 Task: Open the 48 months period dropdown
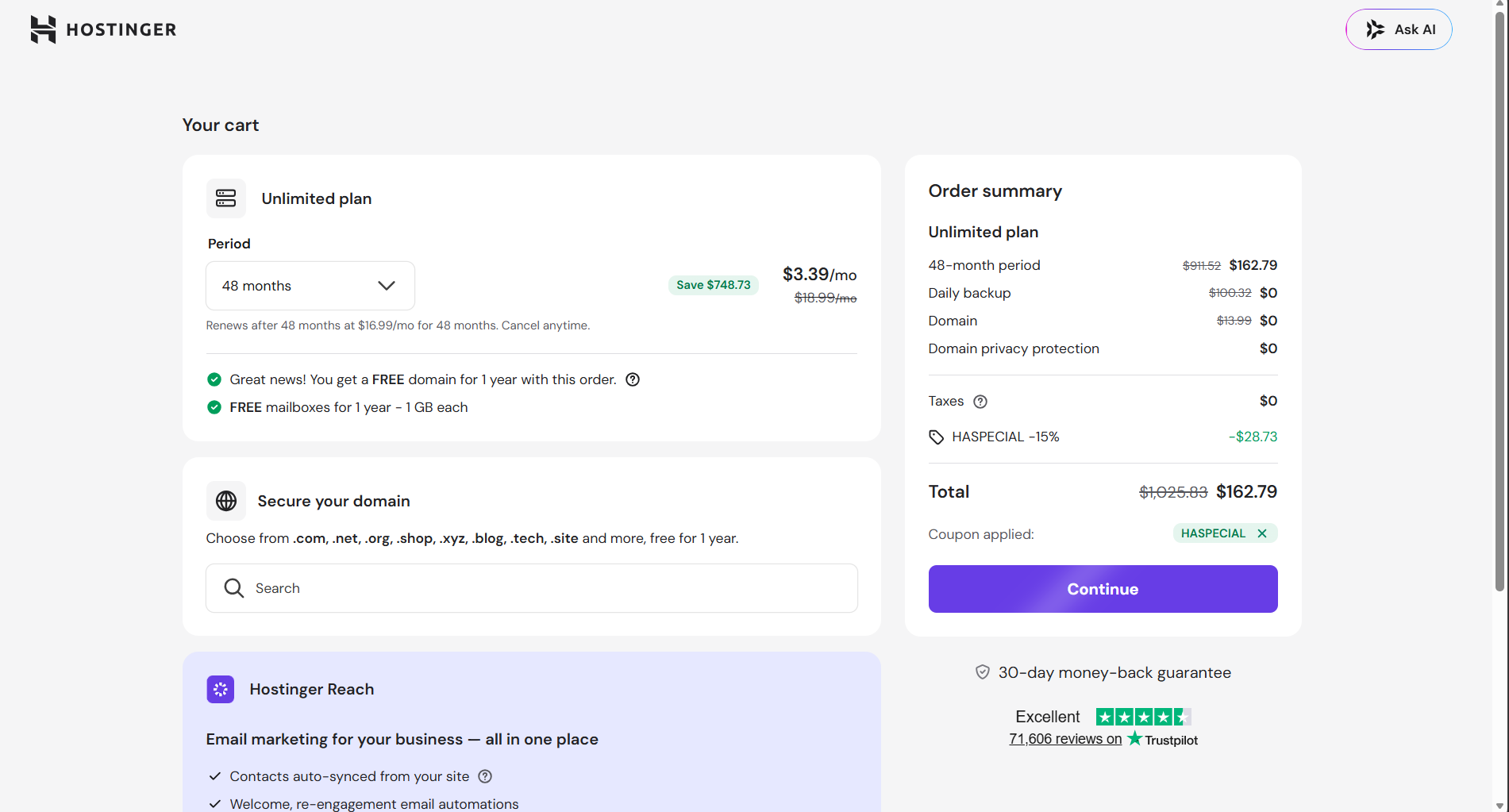point(310,286)
